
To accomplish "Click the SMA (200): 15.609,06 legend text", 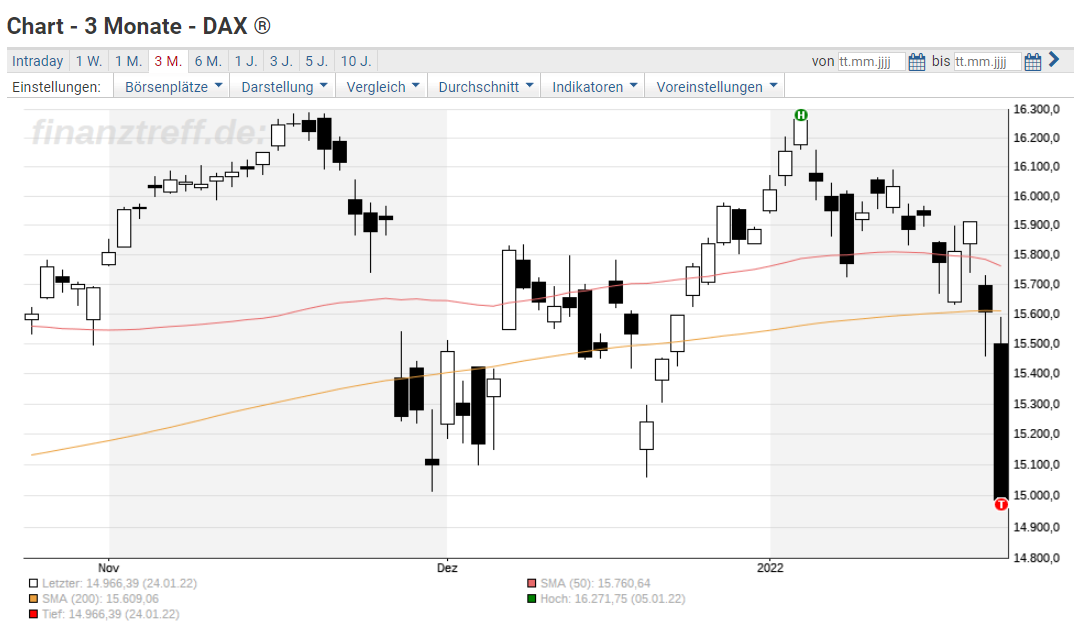I will (100, 598).
